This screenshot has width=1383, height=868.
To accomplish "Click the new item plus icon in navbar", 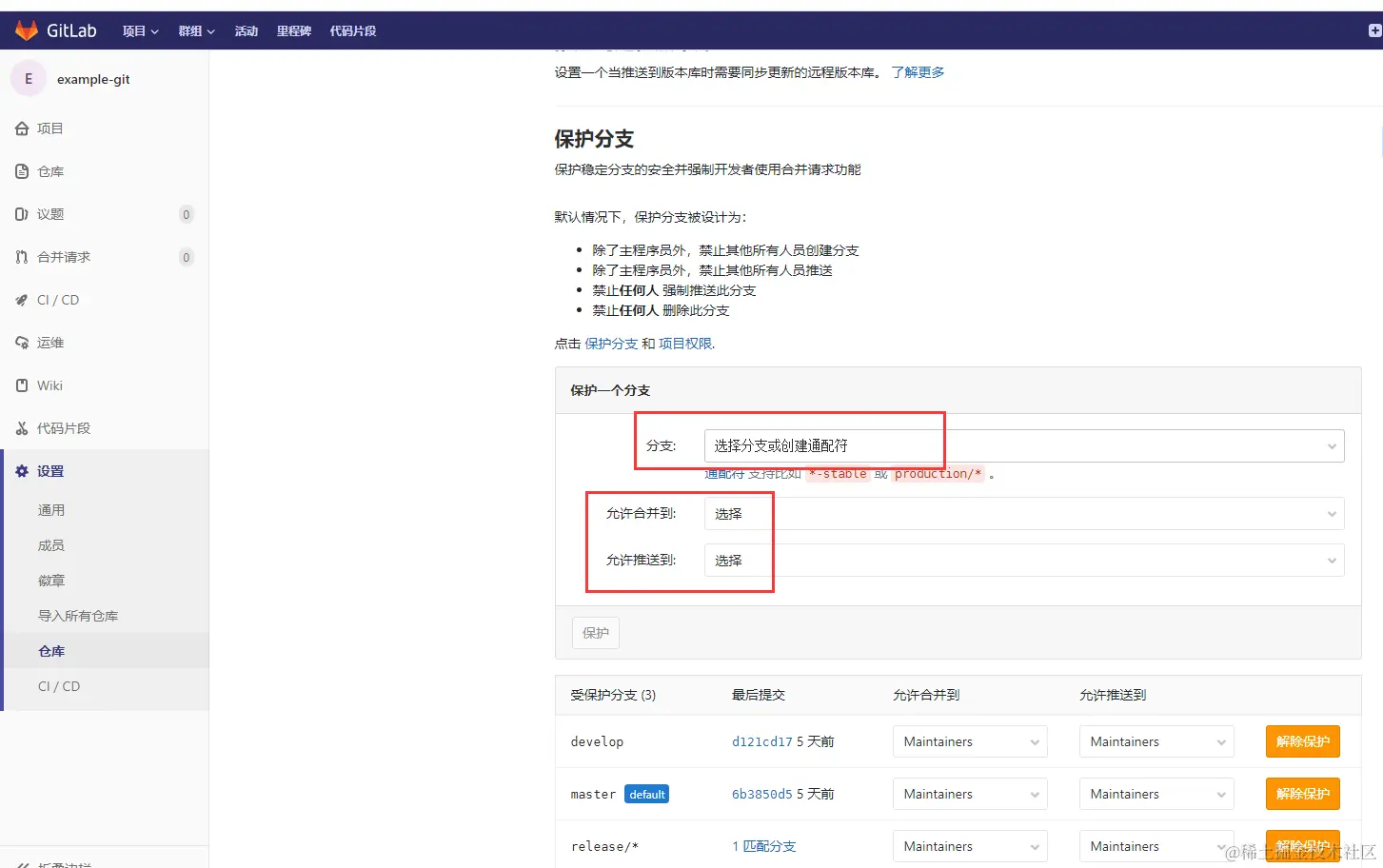I will point(1374,30).
